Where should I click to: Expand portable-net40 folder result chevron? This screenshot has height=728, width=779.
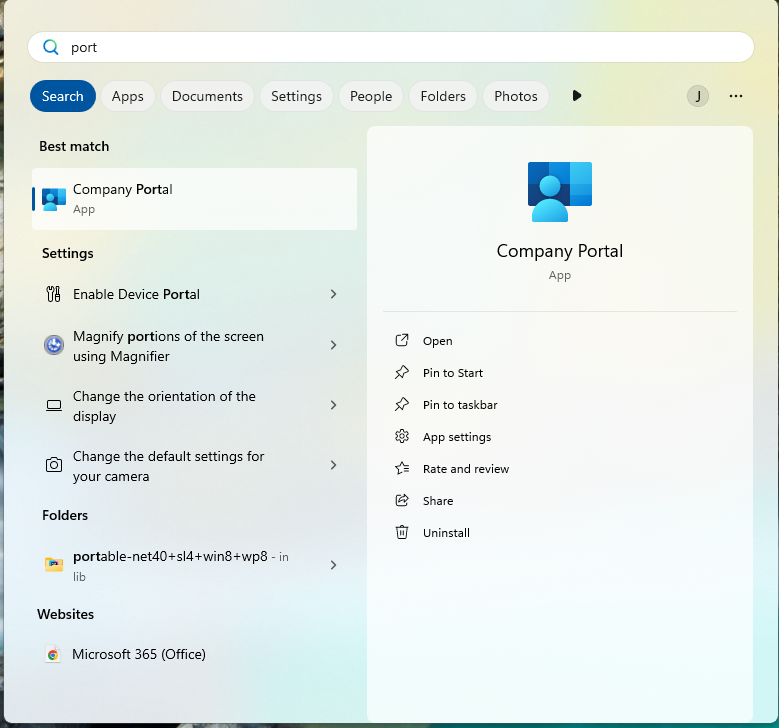click(333, 565)
